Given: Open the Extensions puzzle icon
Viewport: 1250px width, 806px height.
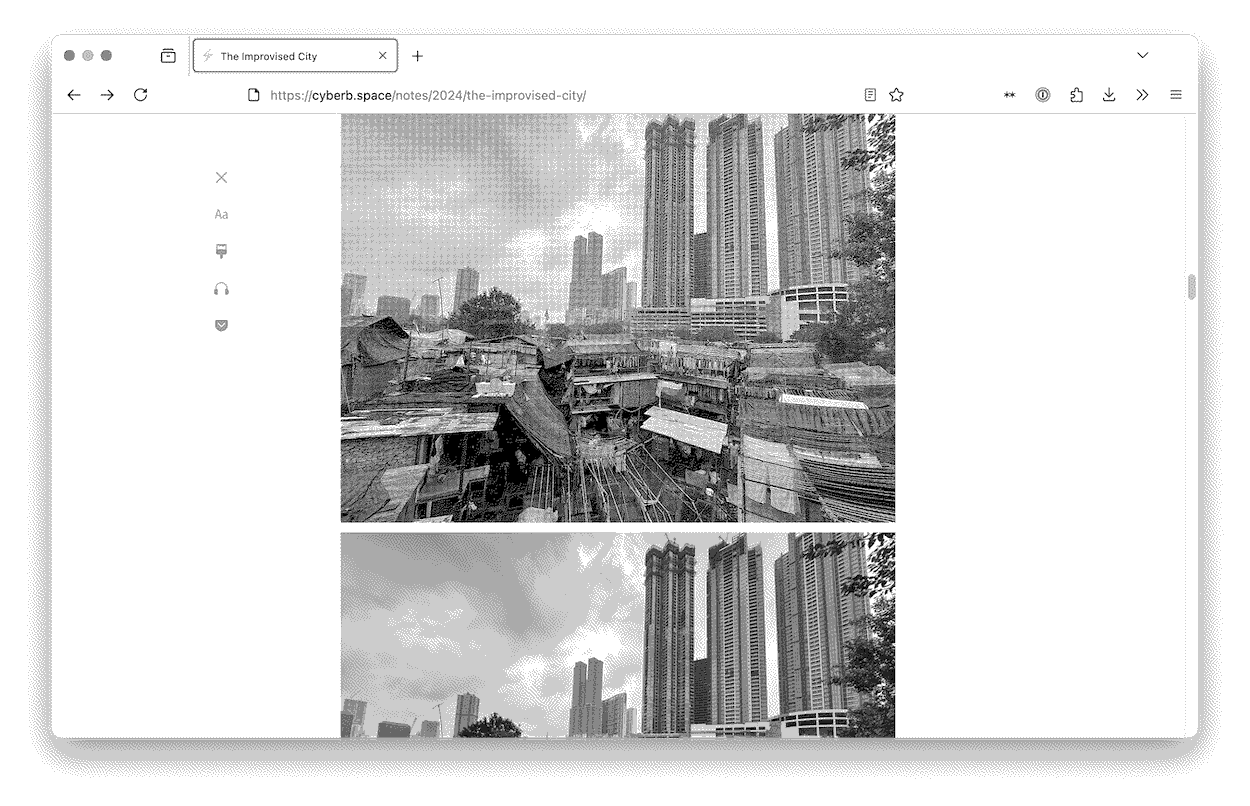Looking at the screenshot, I should pos(1076,95).
